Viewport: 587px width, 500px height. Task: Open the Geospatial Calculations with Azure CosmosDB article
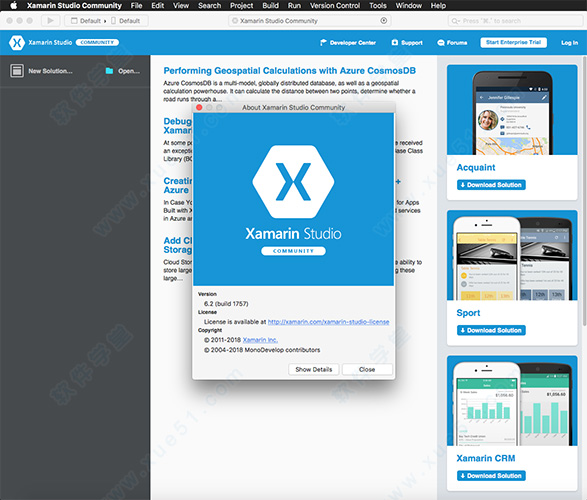pyautogui.click(x=289, y=70)
